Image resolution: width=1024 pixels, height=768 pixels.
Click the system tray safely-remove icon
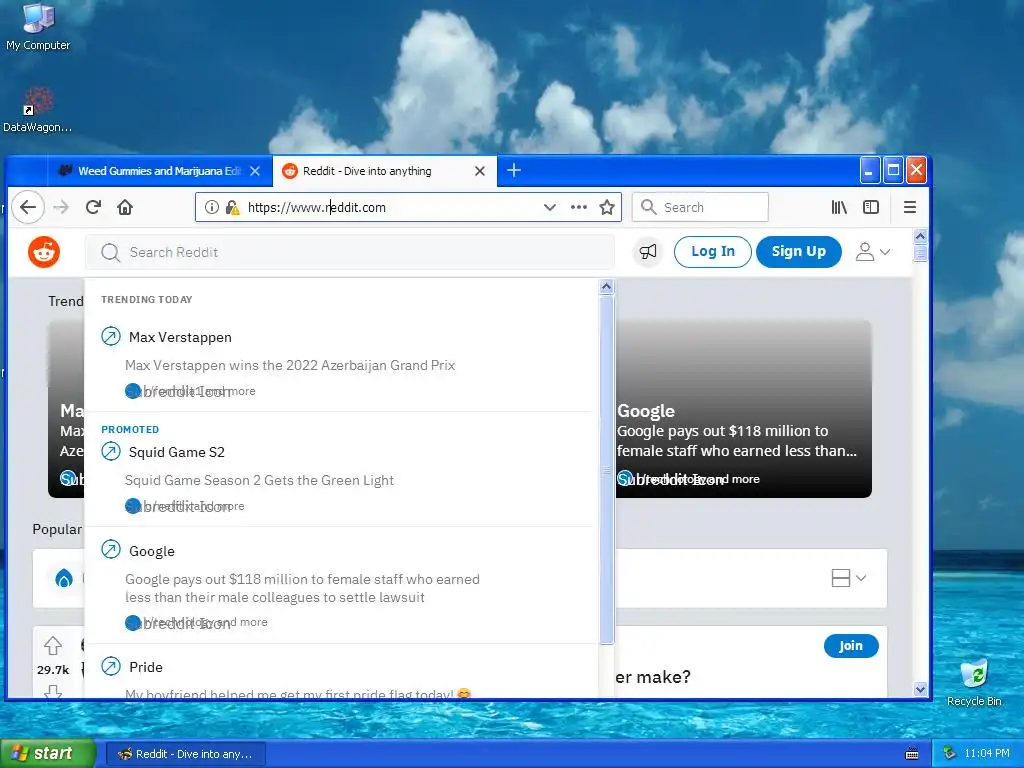click(950, 754)
